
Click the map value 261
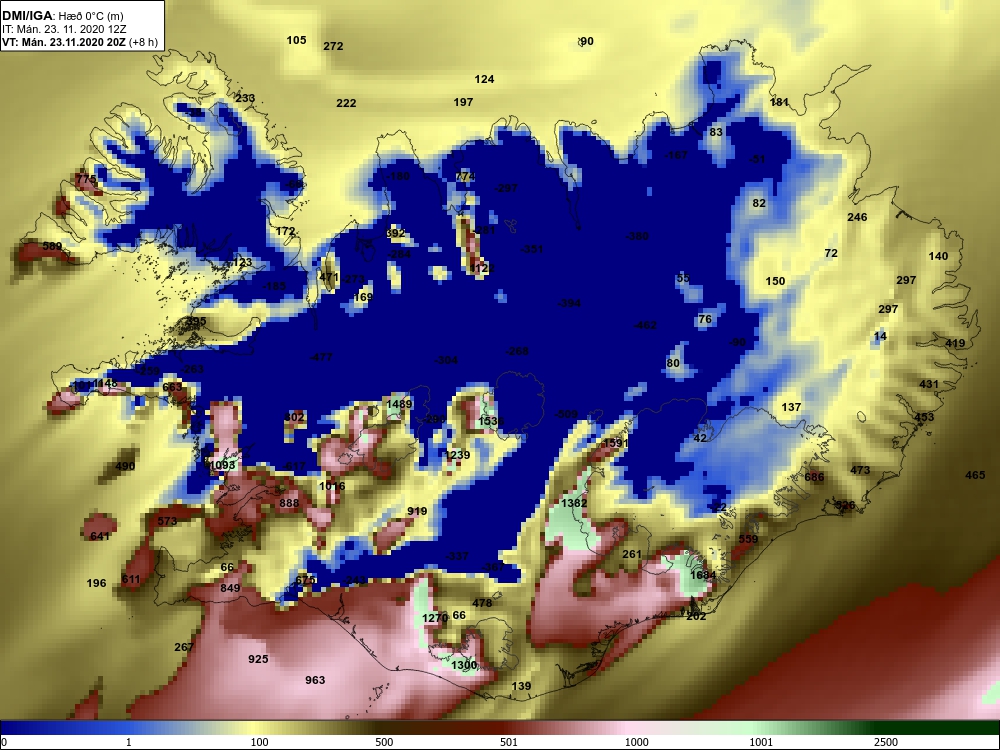click(631, 554)
